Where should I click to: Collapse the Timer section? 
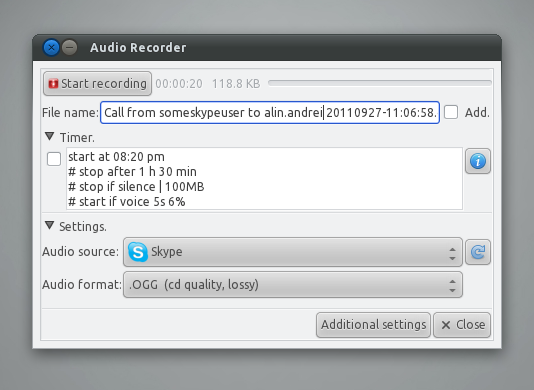[x=50, y=137]
